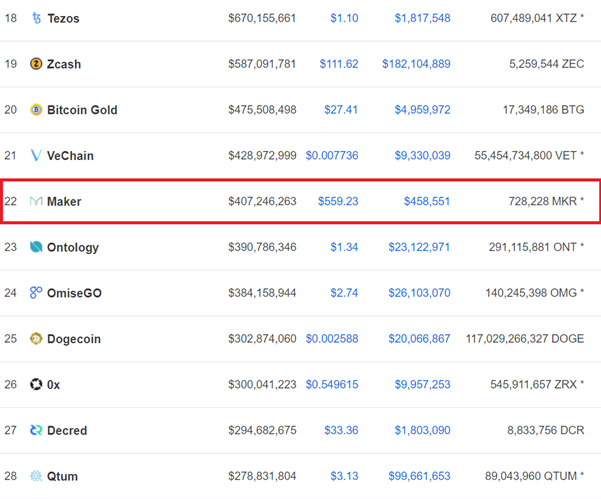This screenshot has height=499, width=601.
Task: Click Decred price $33.36
Action: coord(341,430)
